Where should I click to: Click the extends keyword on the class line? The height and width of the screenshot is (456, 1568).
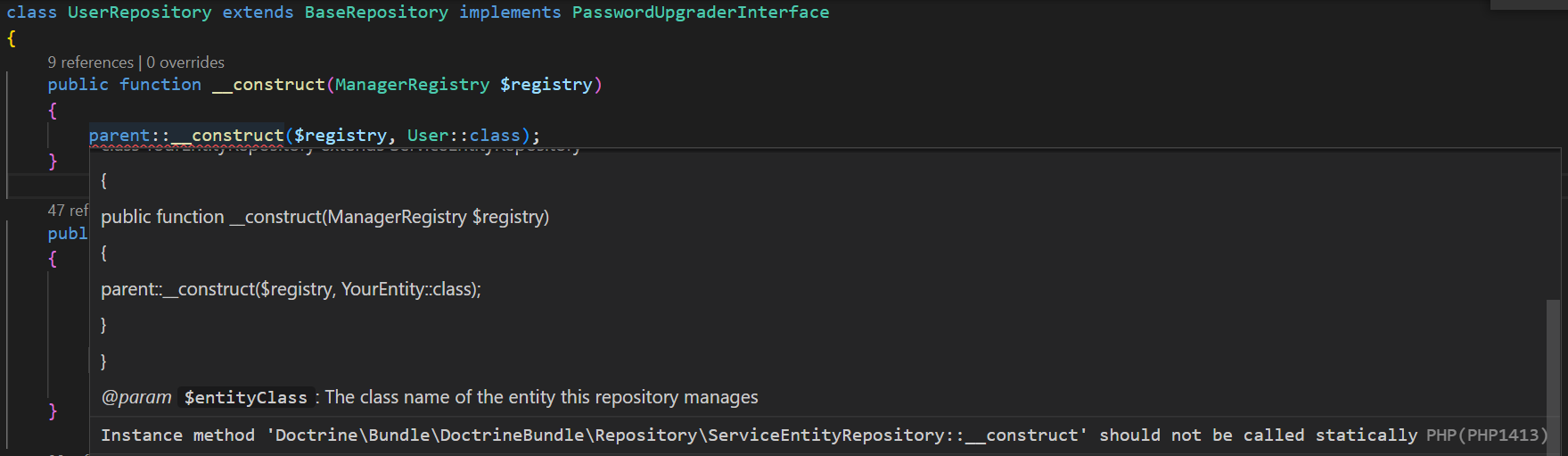coord(258,12)
